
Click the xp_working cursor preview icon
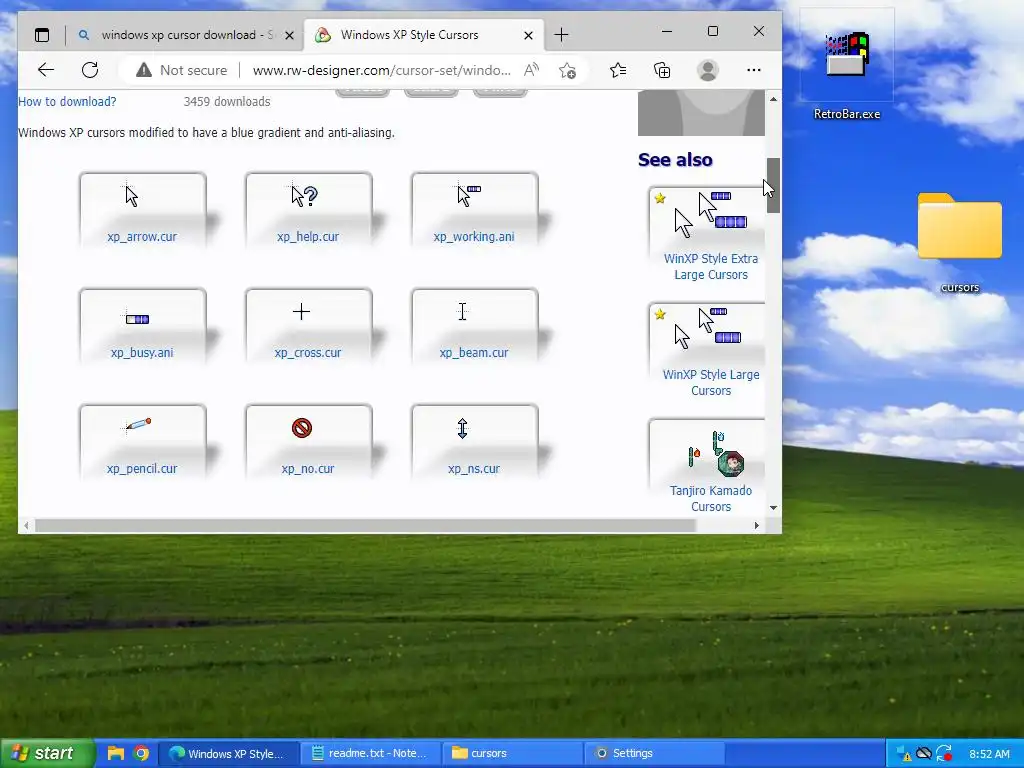click(470, 195)
